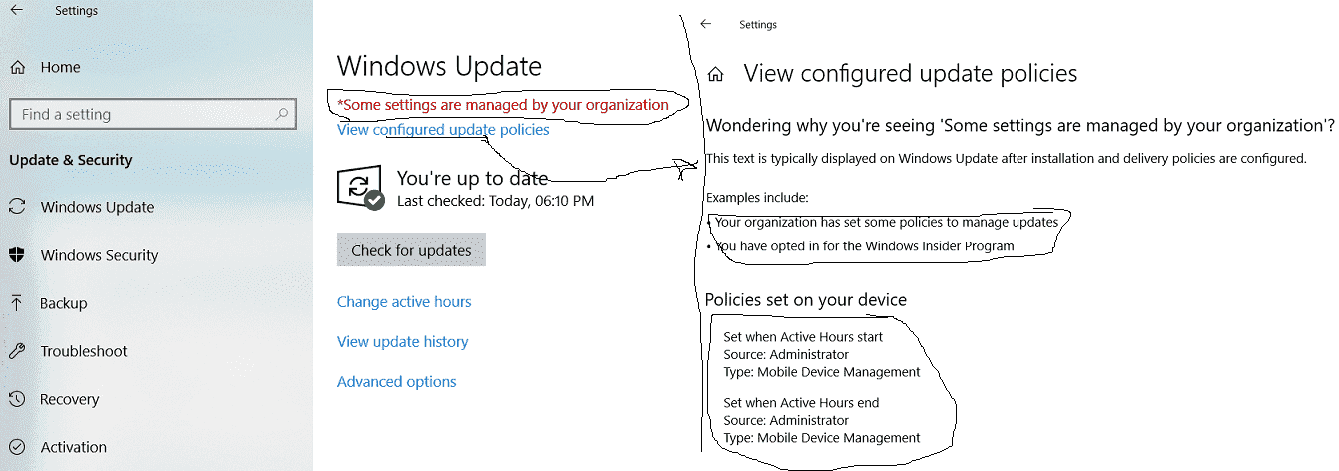Open Troubleshoot in the sidebar
Viewport: 1339px width, 471px height.
[84, 351]
